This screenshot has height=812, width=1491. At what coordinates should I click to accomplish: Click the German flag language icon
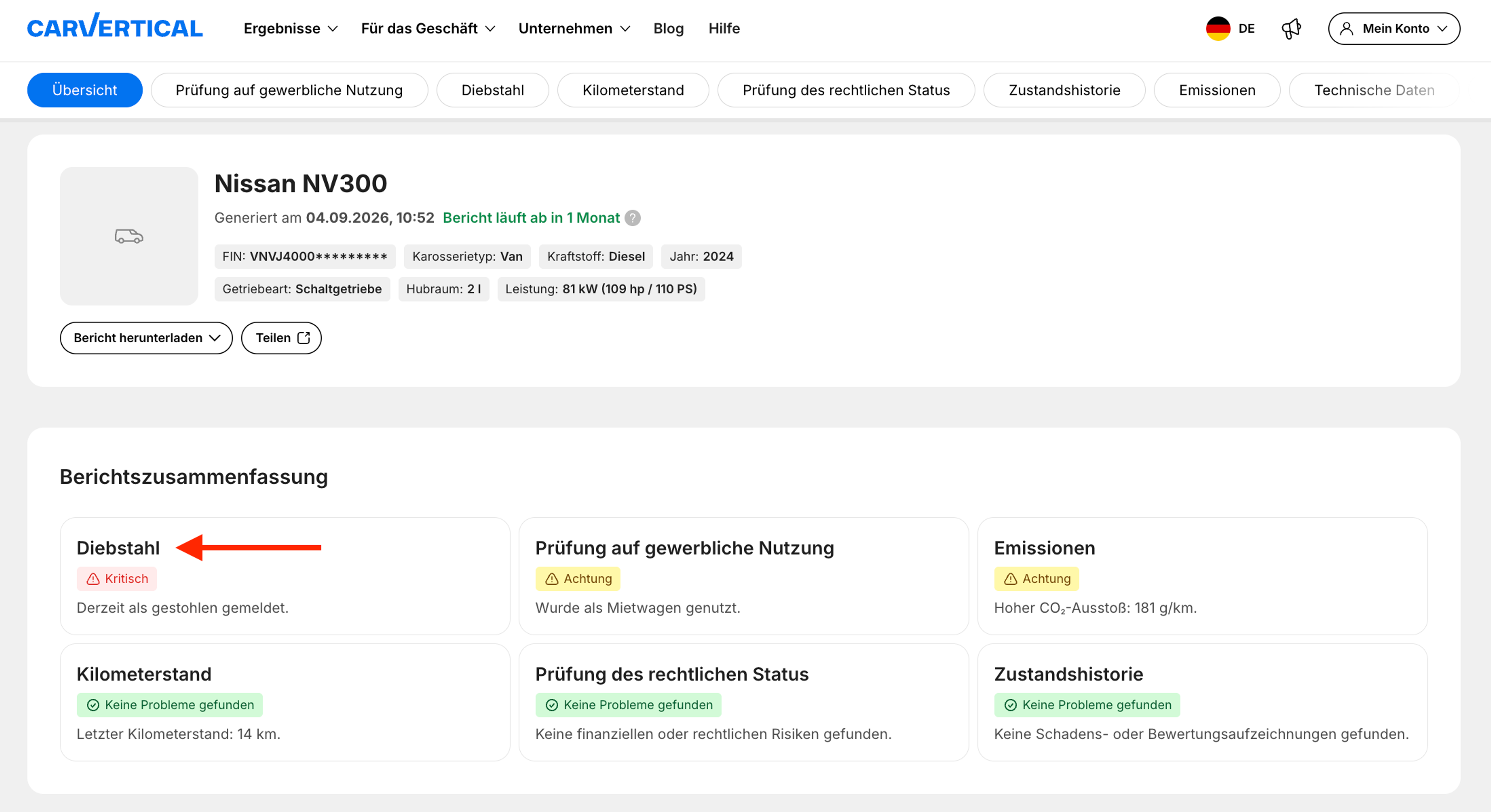[1218, 28]
